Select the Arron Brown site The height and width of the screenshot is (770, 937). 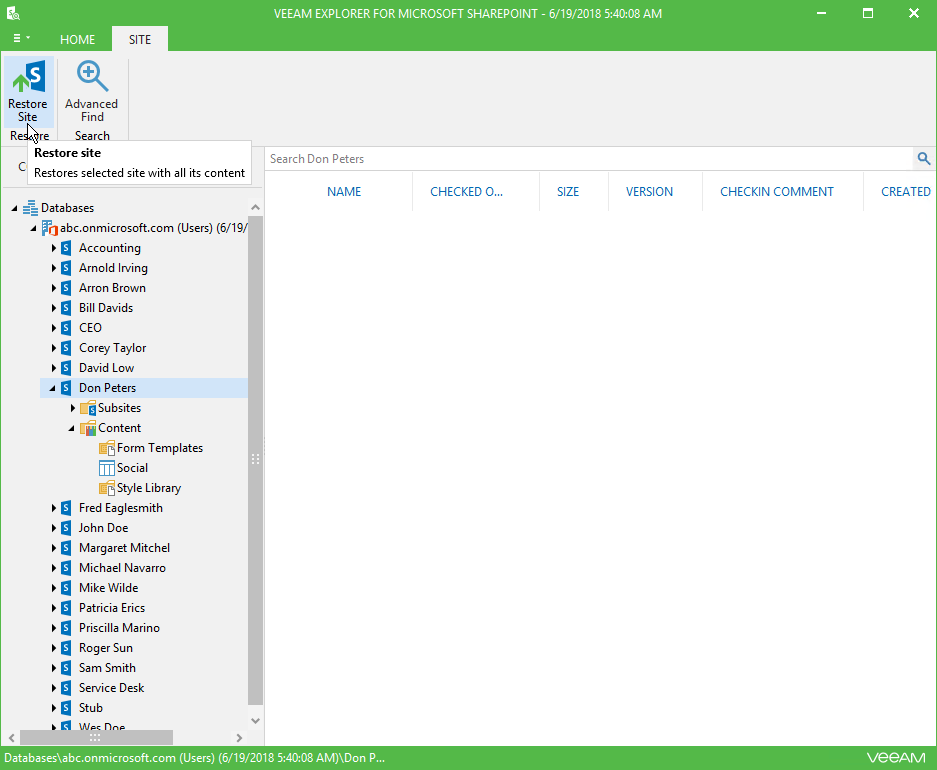click(112, 288)
